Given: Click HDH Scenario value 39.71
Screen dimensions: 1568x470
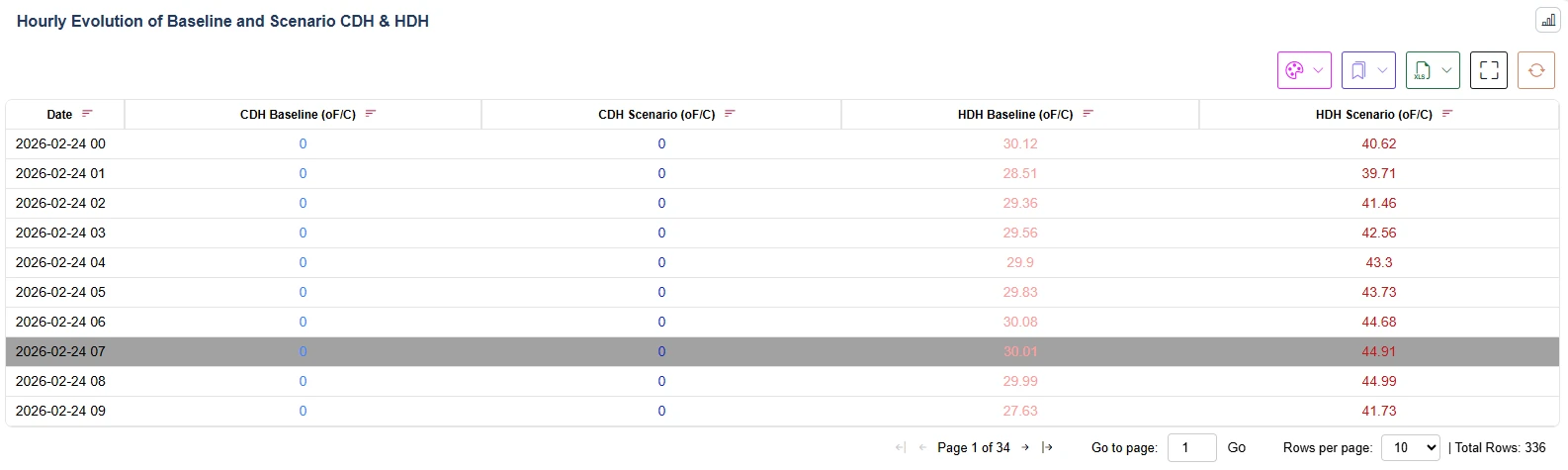Looking at the screenshot, I should [x=1379, y=173].
